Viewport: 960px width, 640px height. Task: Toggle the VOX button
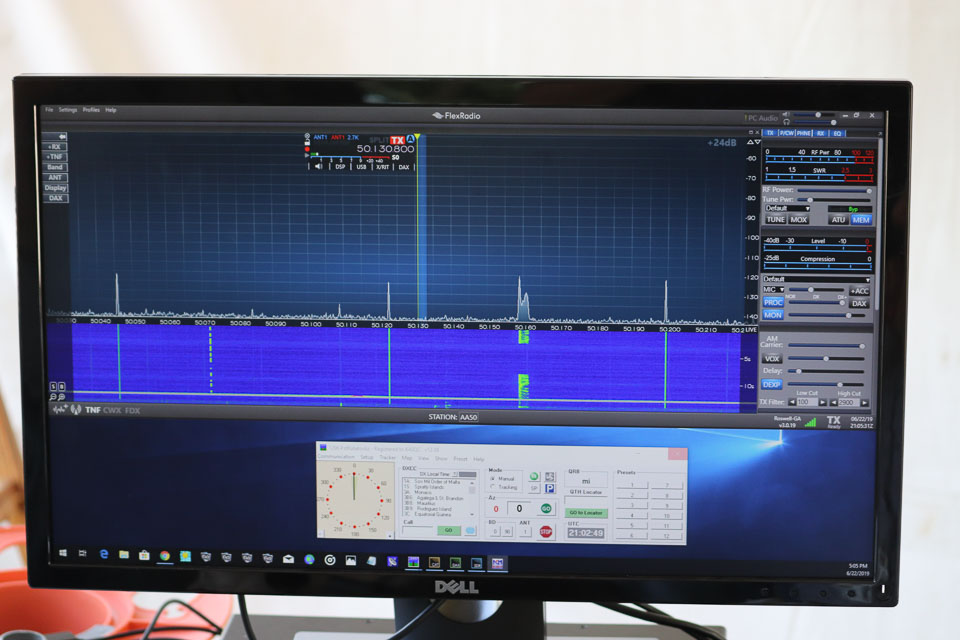pos(772,358)
